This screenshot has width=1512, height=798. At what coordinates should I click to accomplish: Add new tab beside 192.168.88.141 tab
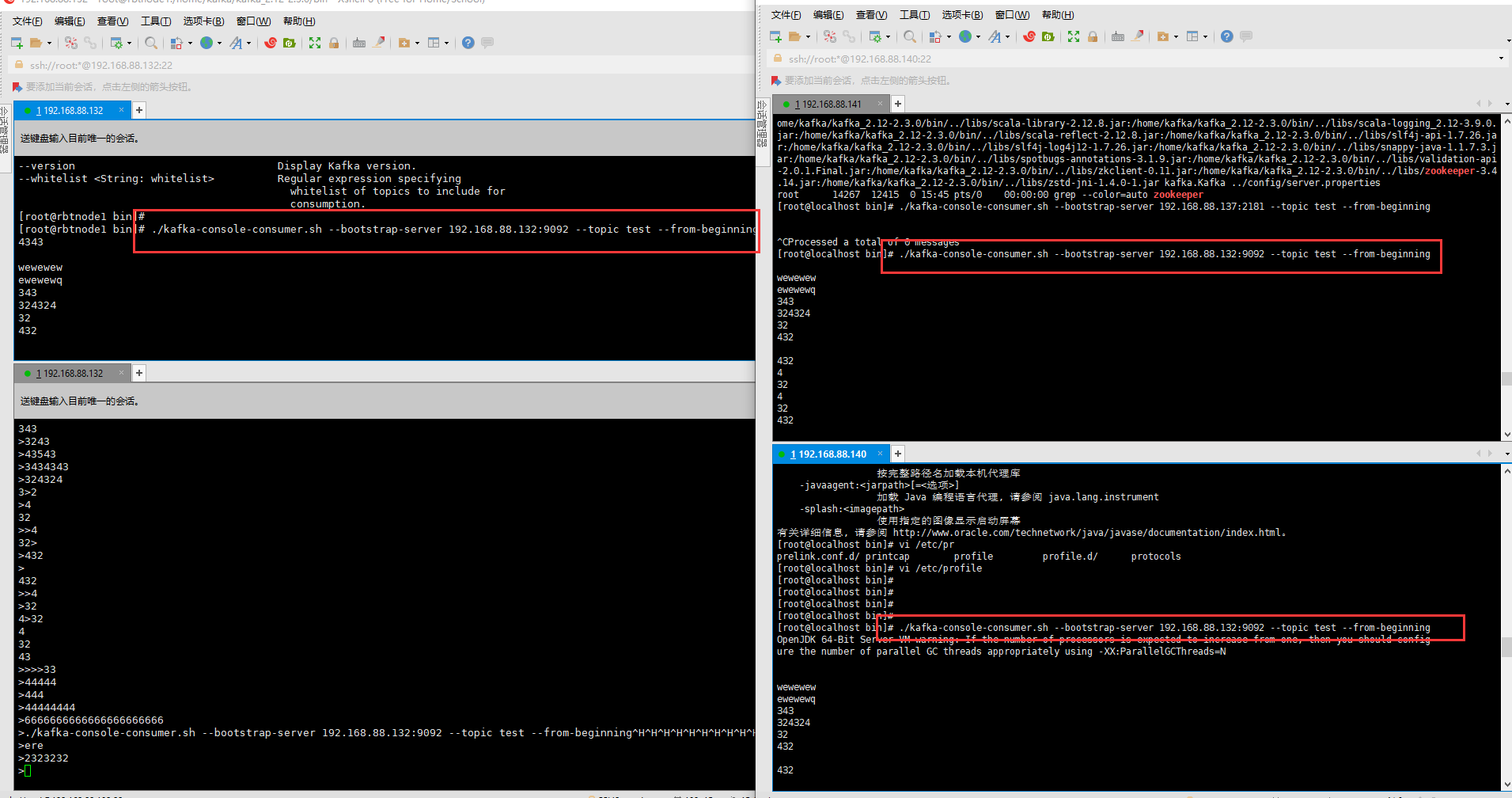pos(898,104)
